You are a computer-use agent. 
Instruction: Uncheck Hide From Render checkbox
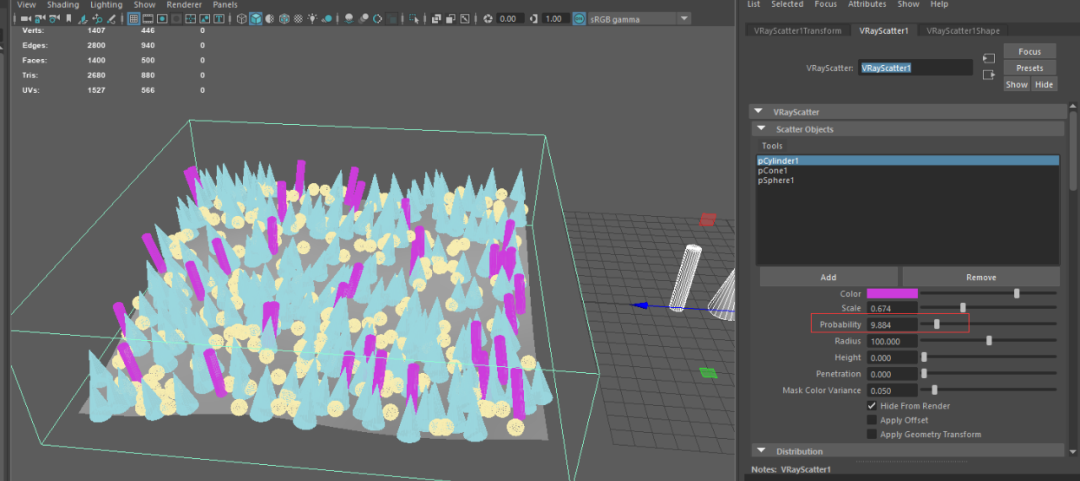872,406
